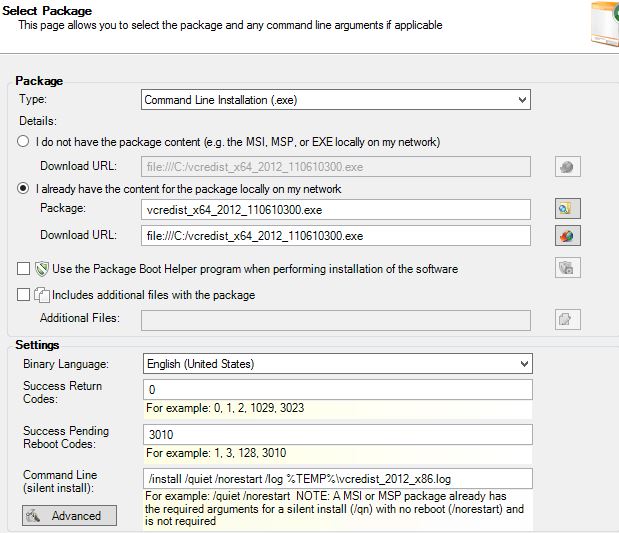Click the 'Command Line (silent install):' label
619x533 pixels.
point(60,481)
